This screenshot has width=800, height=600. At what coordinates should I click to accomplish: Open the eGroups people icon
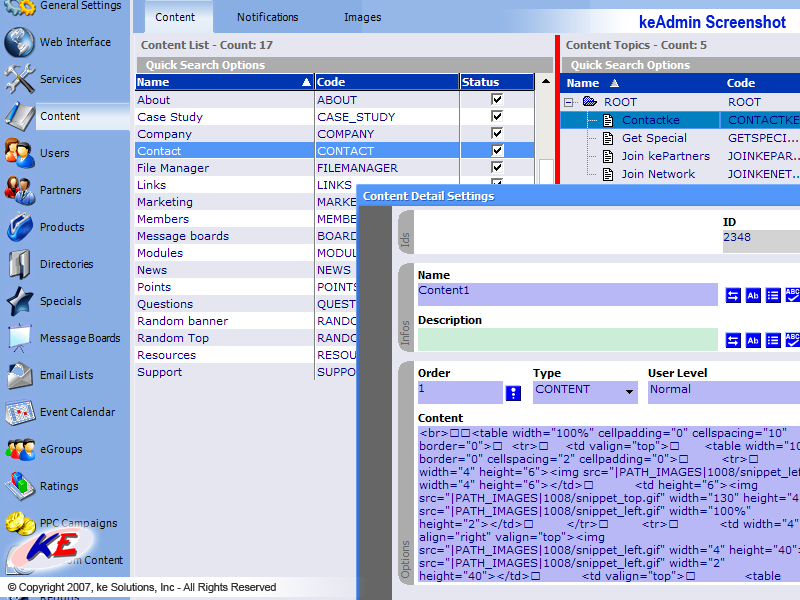pos(19,449)
